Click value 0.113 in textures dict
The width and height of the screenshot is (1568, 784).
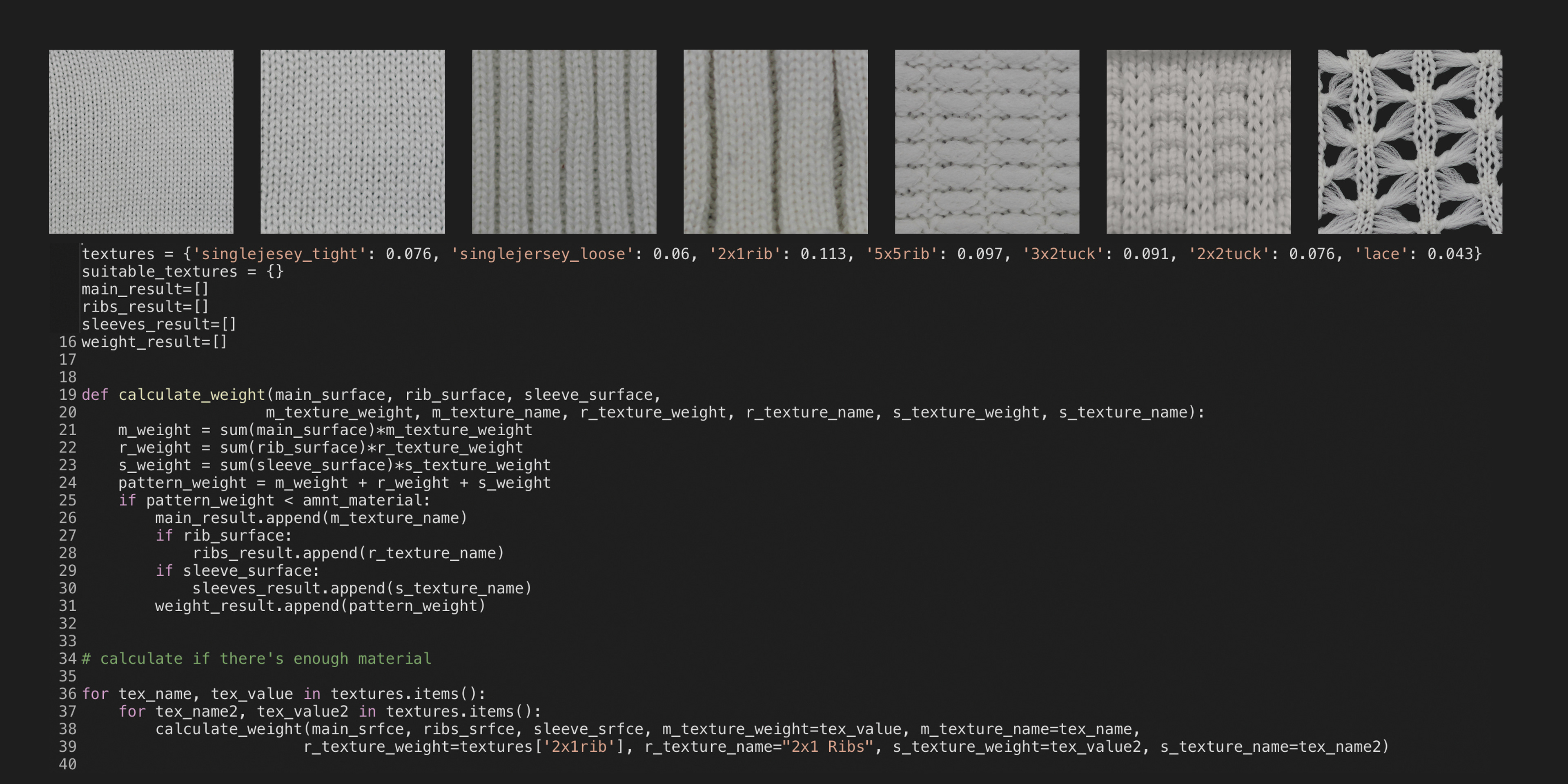pos(824,254)
